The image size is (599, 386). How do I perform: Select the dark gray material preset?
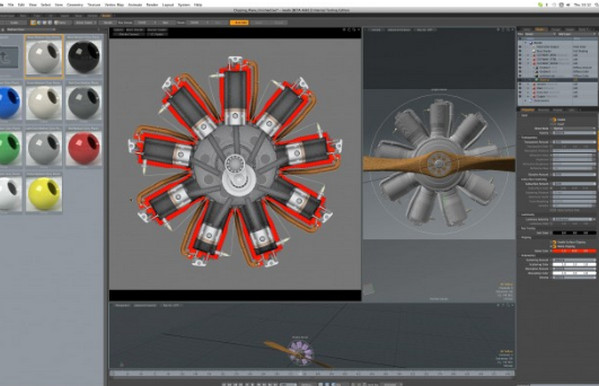tap(84, 102)
